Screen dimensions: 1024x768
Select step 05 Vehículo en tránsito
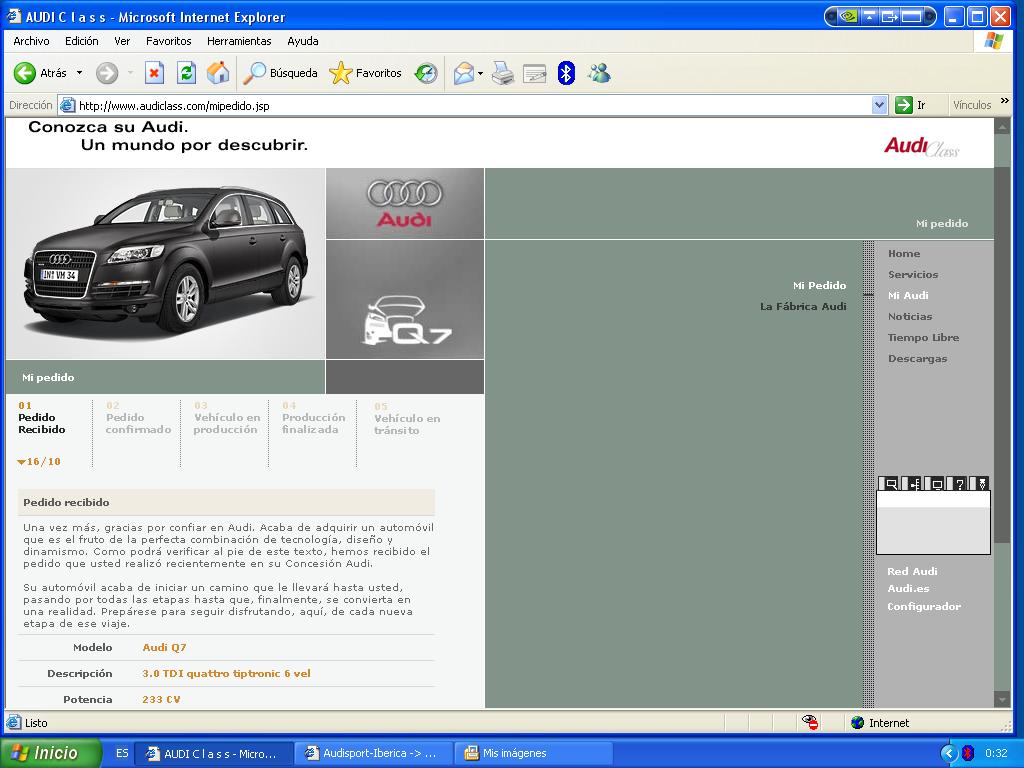click(407, 419)
